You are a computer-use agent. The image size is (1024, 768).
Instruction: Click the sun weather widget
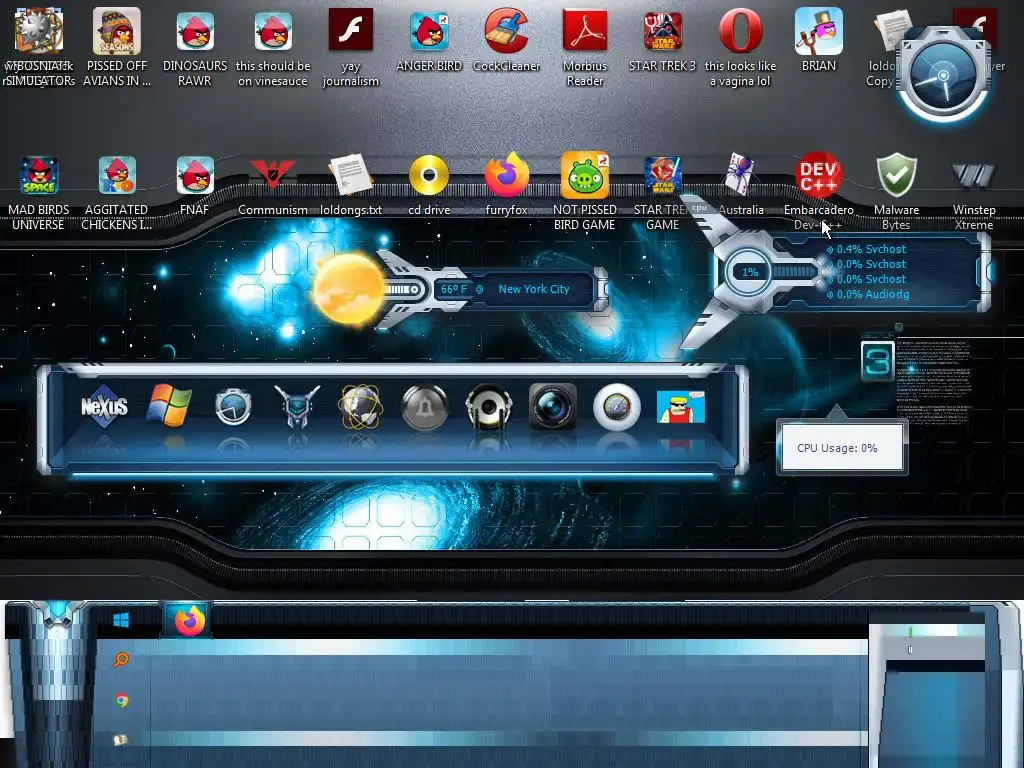(349, 289)
